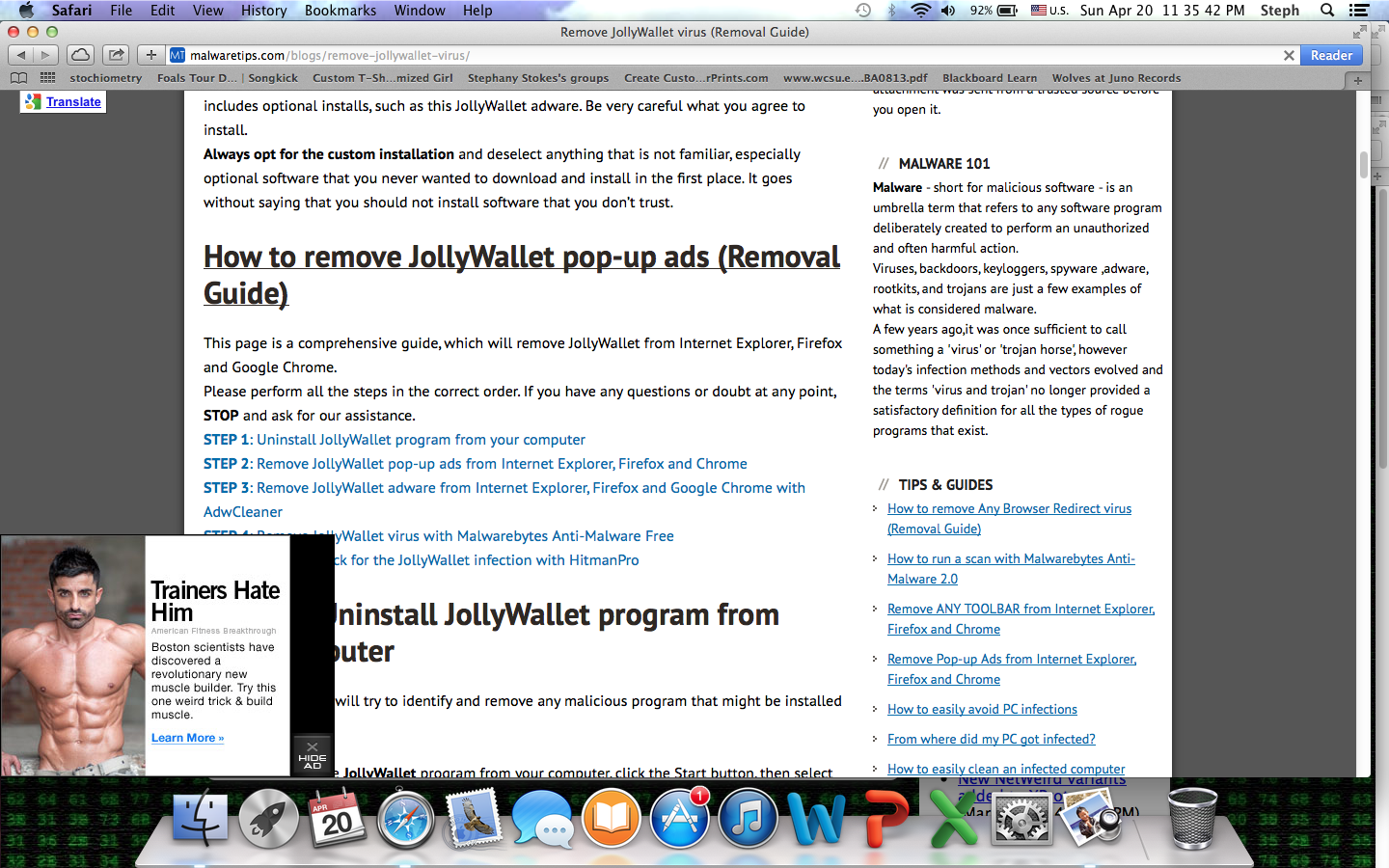
Task: Show the bookmarks sidebar book icon
Action: click(x=18, y=78)
